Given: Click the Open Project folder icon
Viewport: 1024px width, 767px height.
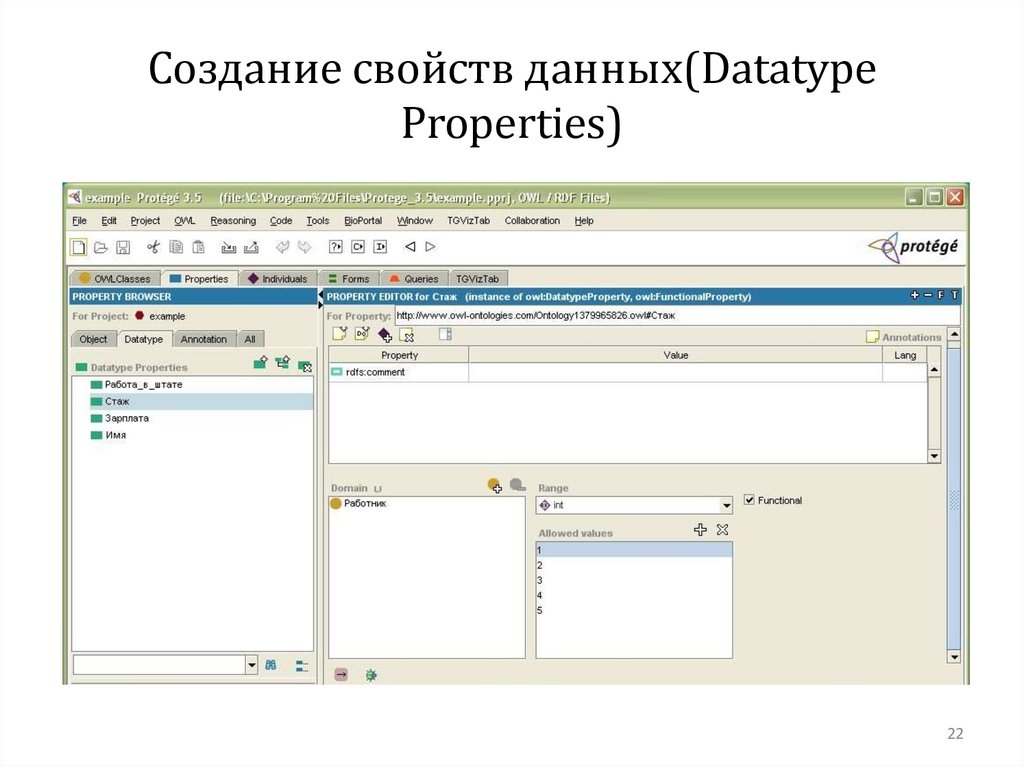Looking at the screenshot, I should point(101,247).
